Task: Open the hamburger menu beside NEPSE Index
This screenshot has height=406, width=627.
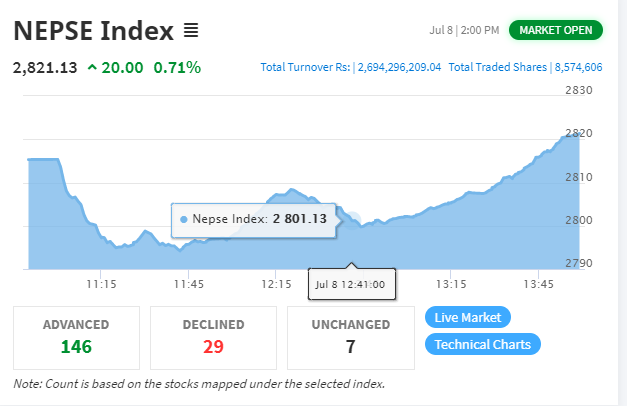Action: [191, 31]
